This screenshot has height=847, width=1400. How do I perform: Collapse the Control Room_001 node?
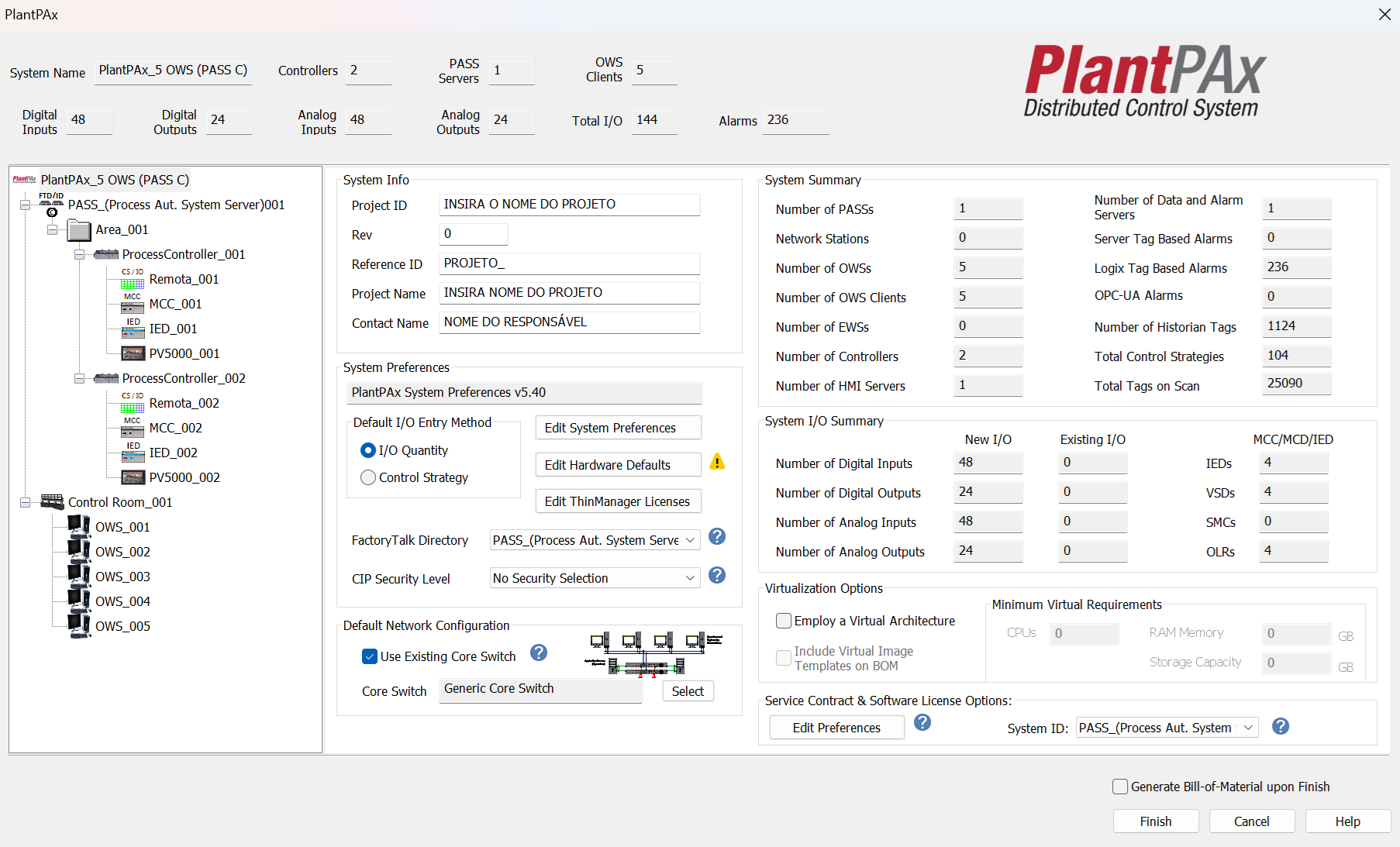[x=25, y=502]
